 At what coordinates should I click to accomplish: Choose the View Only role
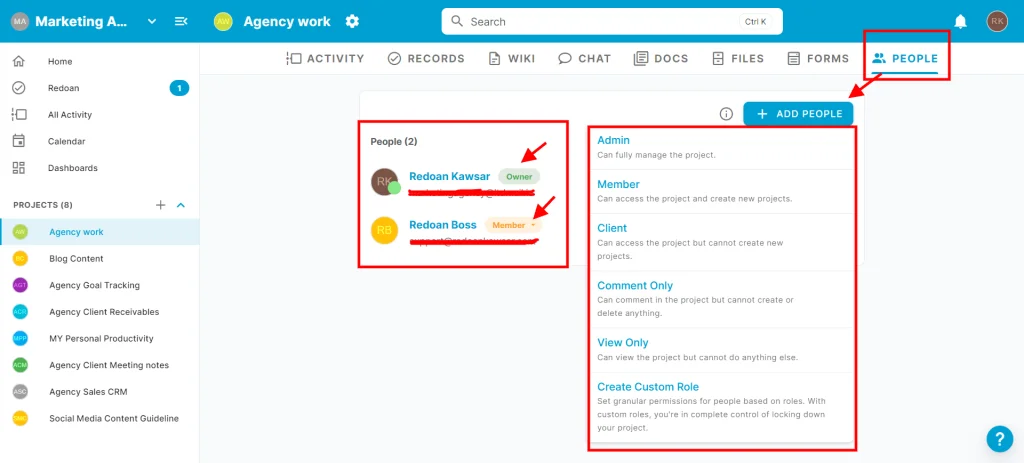coord(623,343)
